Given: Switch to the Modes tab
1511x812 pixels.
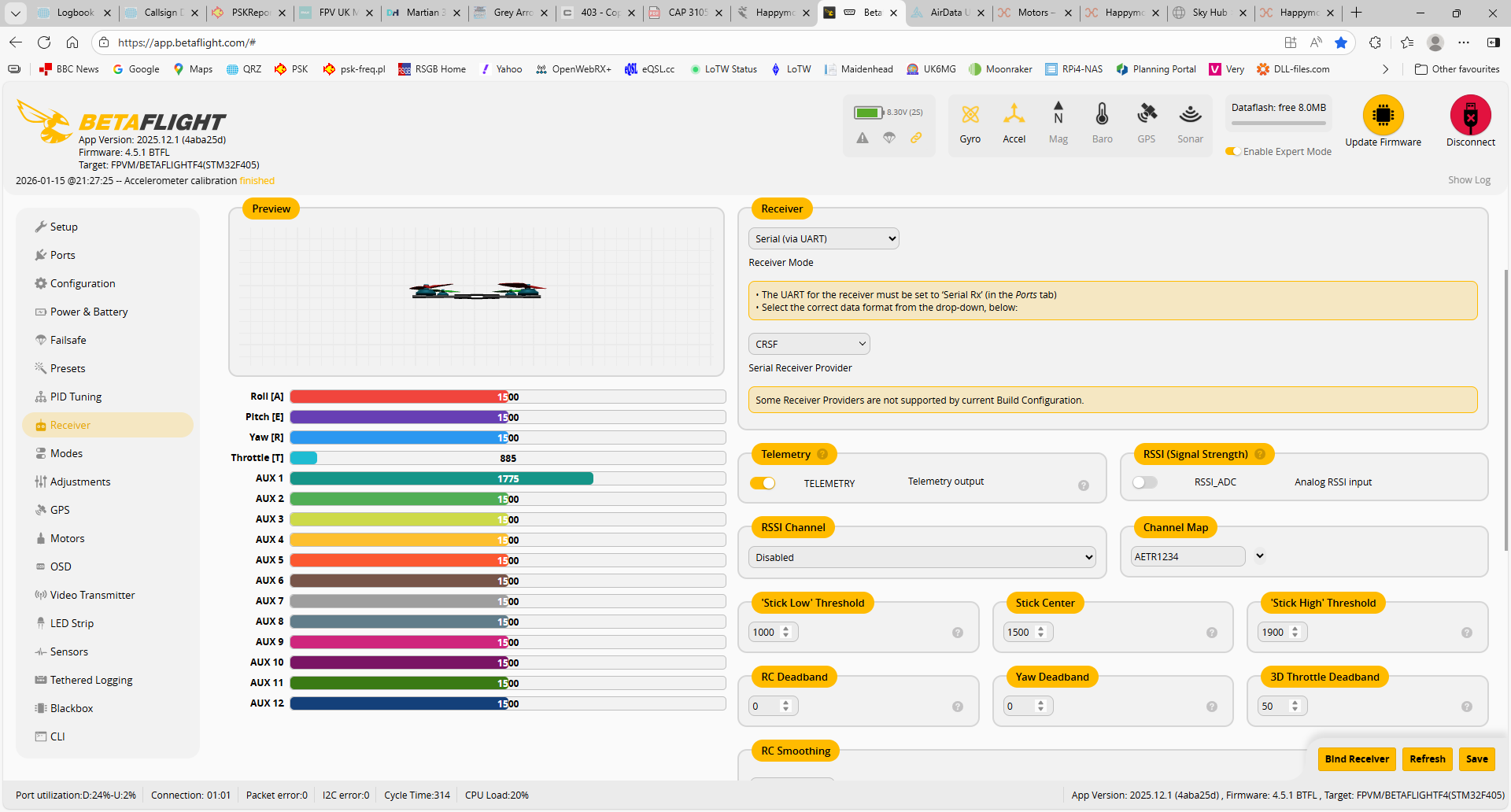Looking at the screenshot, I should pyautogui.click(x=66, y=453).
